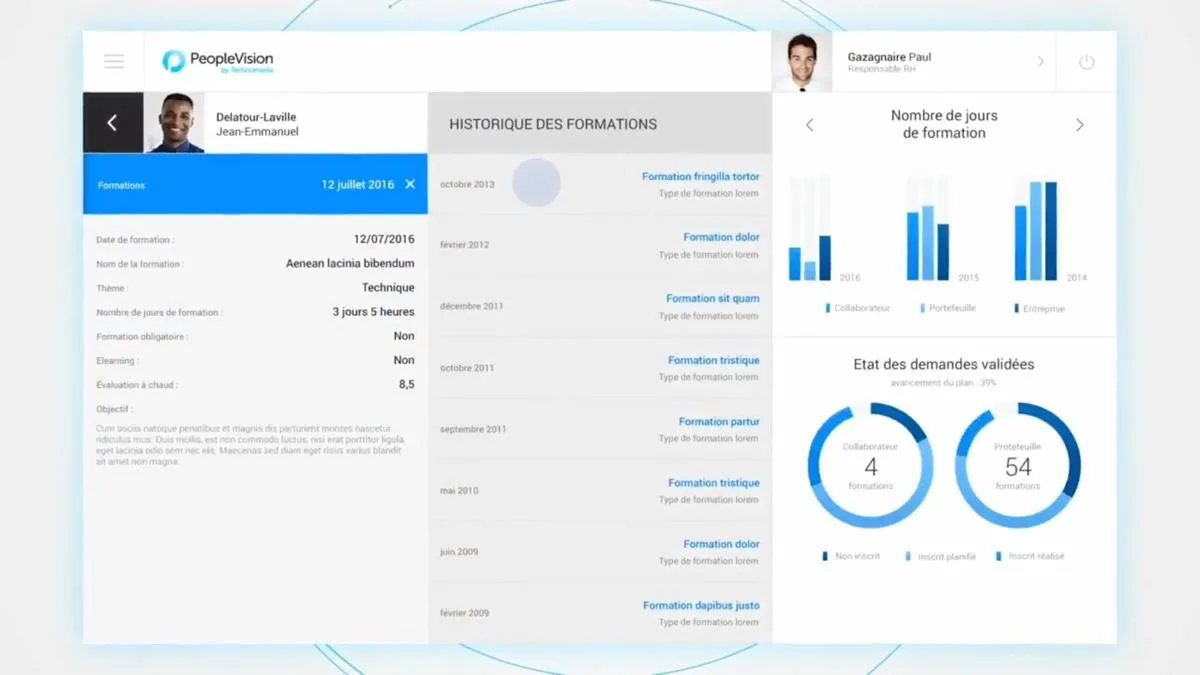1200x675 pixels.
Task: Click Gazagnaire Paul's profile photo
Action: pos(802,62)
